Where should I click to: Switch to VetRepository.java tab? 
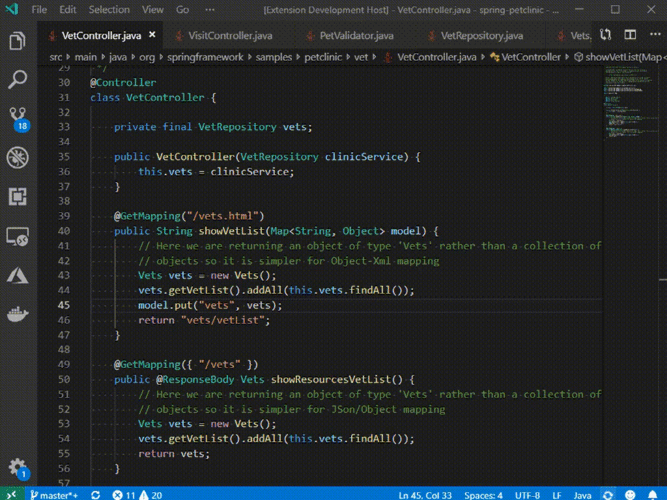point(482,36)
